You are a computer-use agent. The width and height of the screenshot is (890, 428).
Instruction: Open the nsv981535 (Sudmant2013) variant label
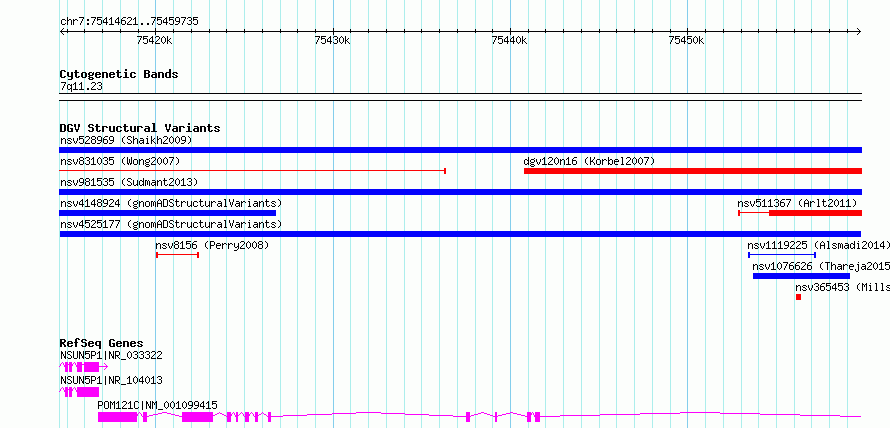pyautogui.click(x=129, y=182)
